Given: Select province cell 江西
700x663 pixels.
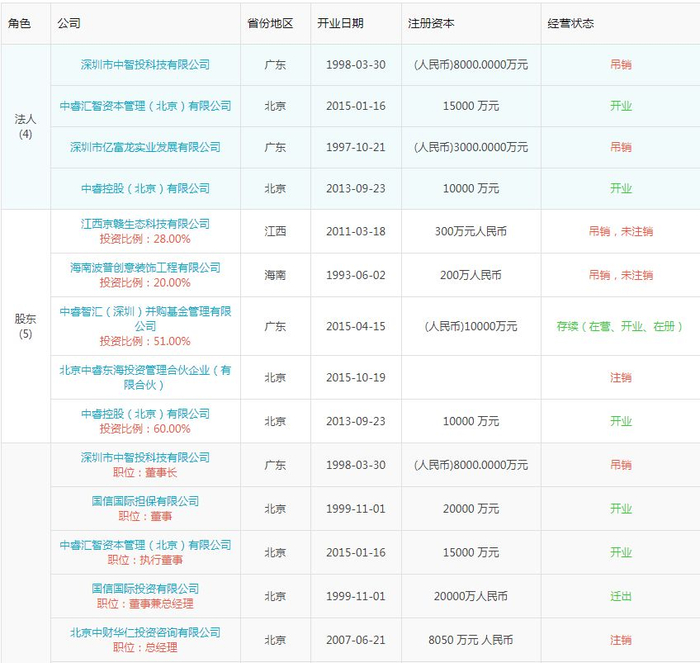Looking at the screenshot, I should pyautogui.click(x=275, y=231).
